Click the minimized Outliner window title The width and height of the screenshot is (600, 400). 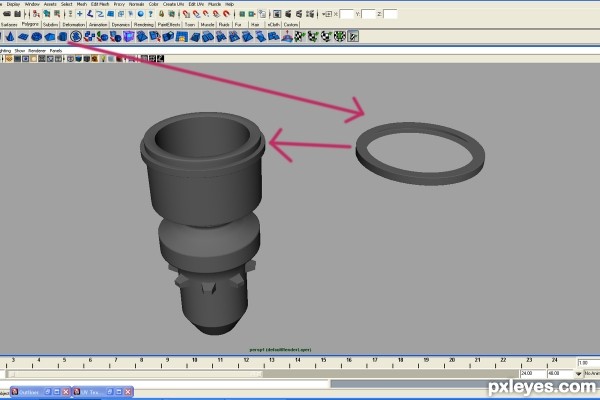[x=28, y=392]
